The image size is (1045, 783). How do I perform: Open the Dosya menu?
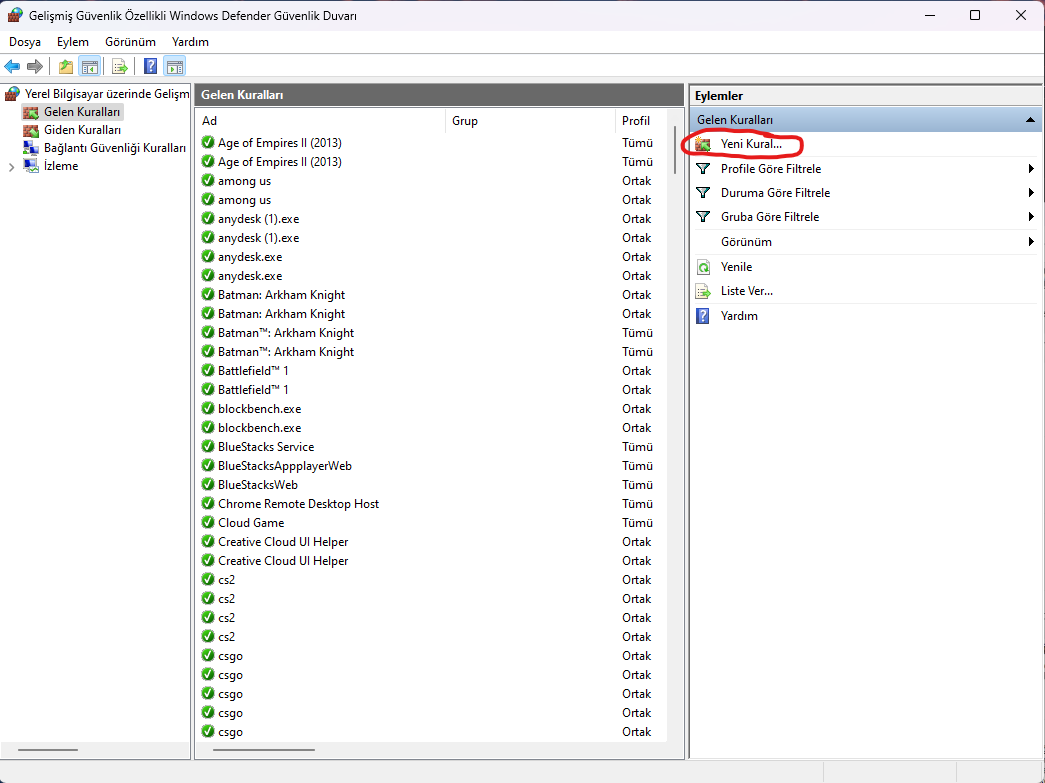(x=25, y=42)
